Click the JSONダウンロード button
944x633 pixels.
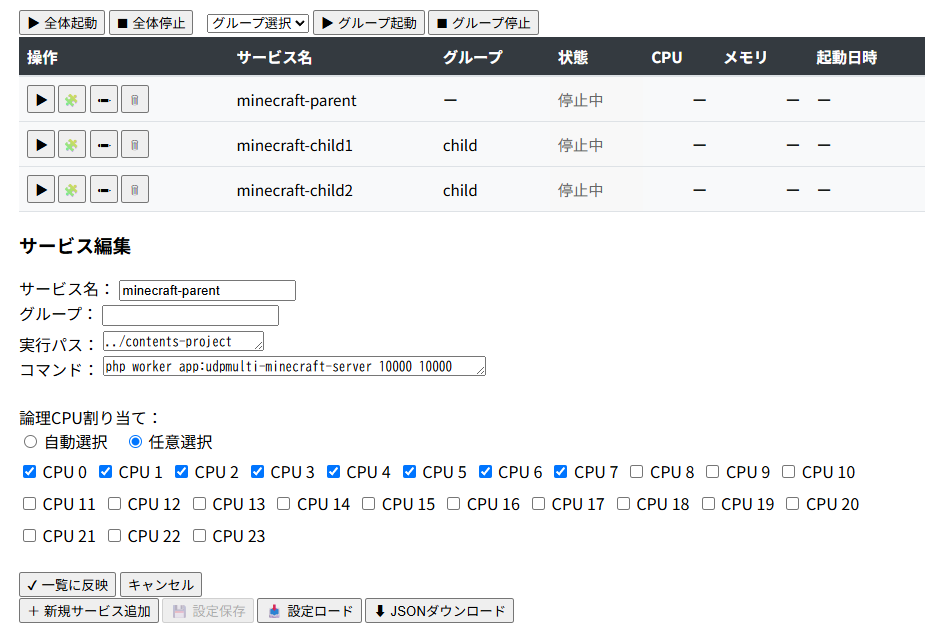(x=439, y=610)
